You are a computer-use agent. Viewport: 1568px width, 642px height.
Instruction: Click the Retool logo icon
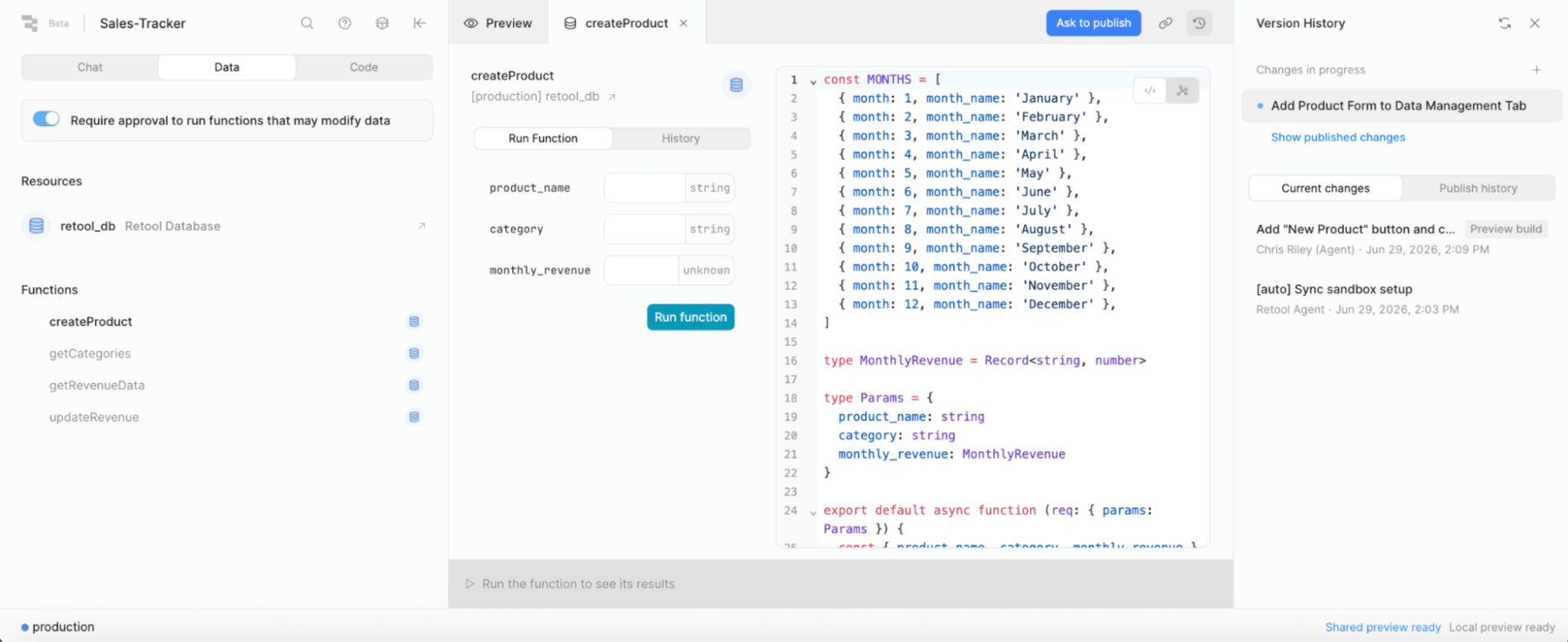pyautogui.click(x=30, y=24)
